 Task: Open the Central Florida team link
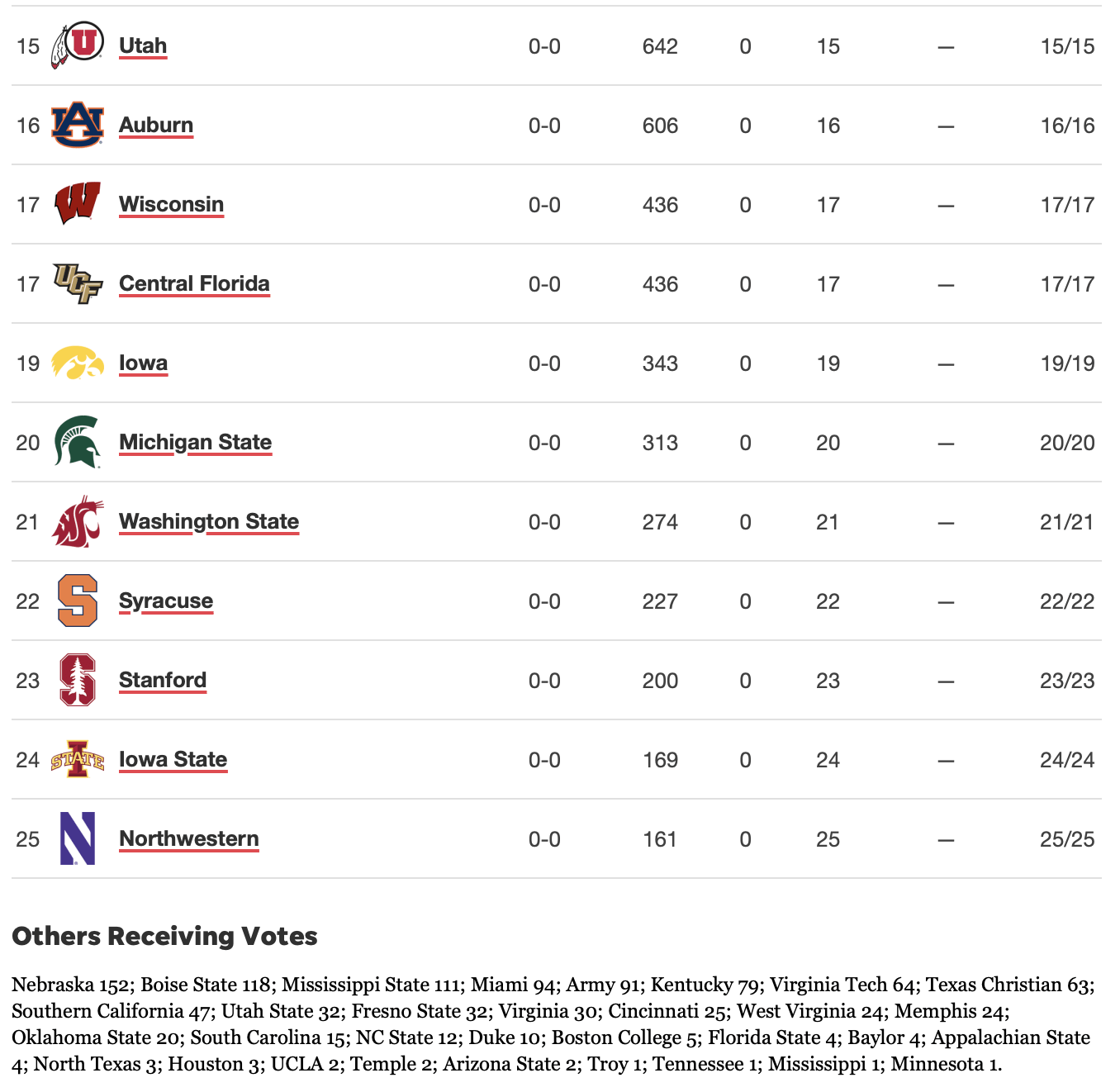[x=193, y=282]
